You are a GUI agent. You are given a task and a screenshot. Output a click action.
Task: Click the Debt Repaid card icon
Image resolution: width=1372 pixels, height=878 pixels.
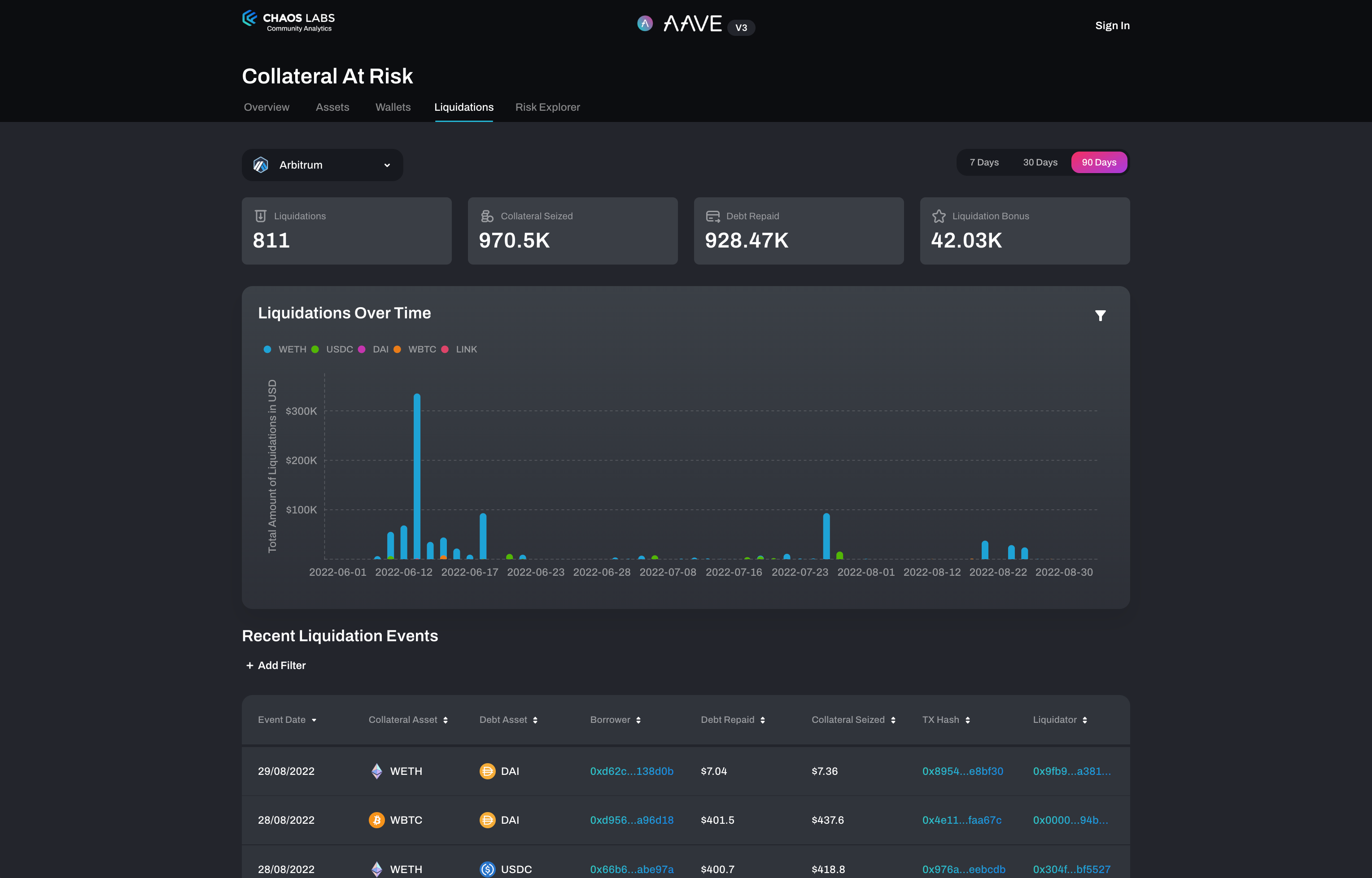point(712,216)
